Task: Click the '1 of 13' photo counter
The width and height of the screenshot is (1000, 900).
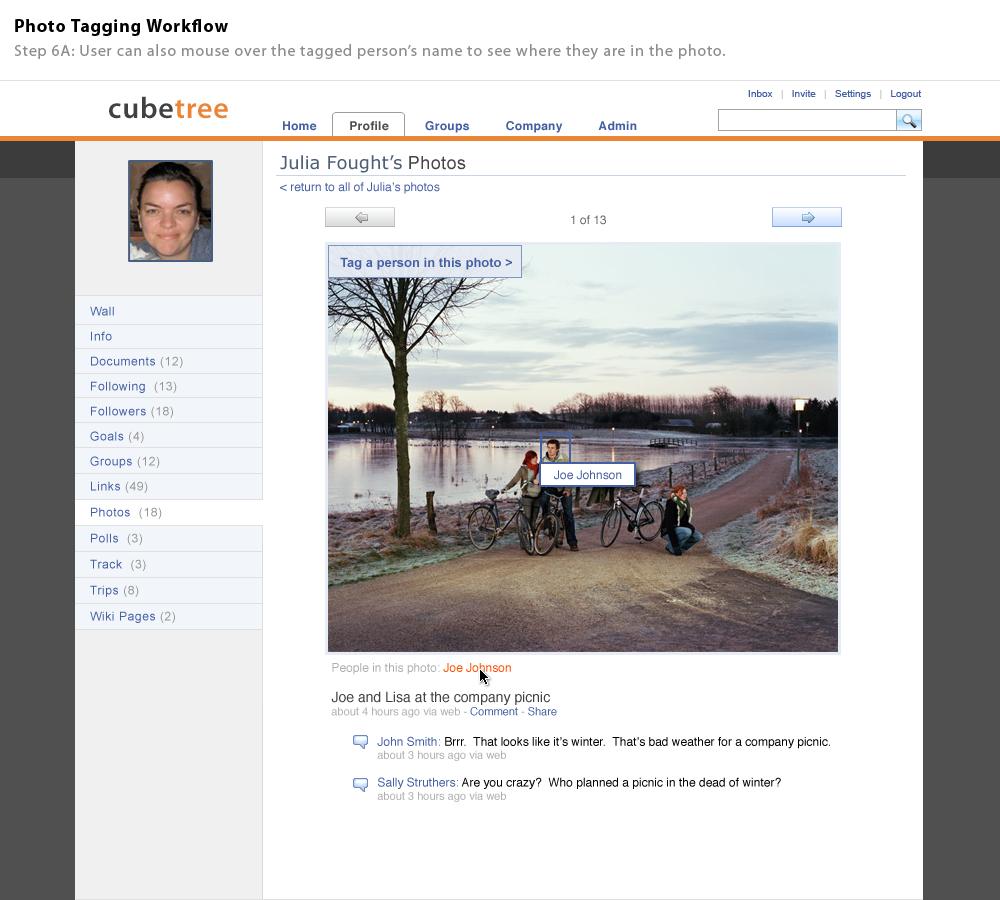Action: point(588,220)
